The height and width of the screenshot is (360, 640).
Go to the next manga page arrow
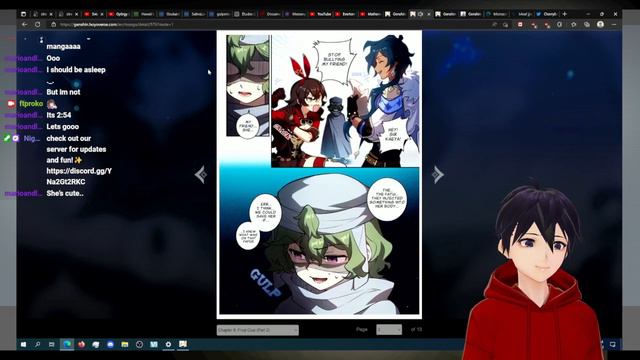(438, 175)
